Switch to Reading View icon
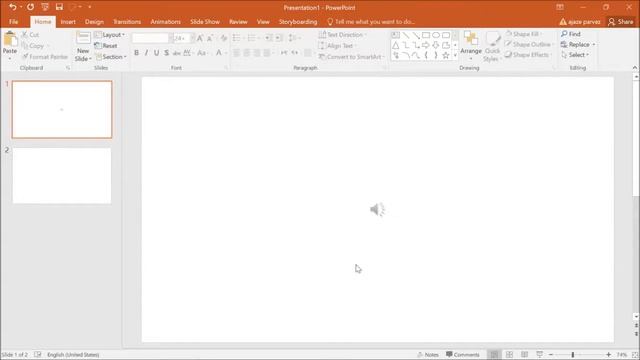Viewport: 640px width, 360px height. tap(524, 355)
